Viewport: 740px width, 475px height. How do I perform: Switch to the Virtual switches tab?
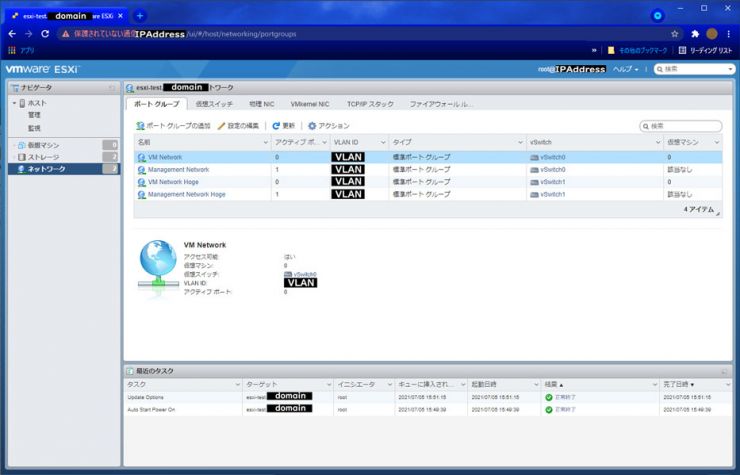click(214, 104)
